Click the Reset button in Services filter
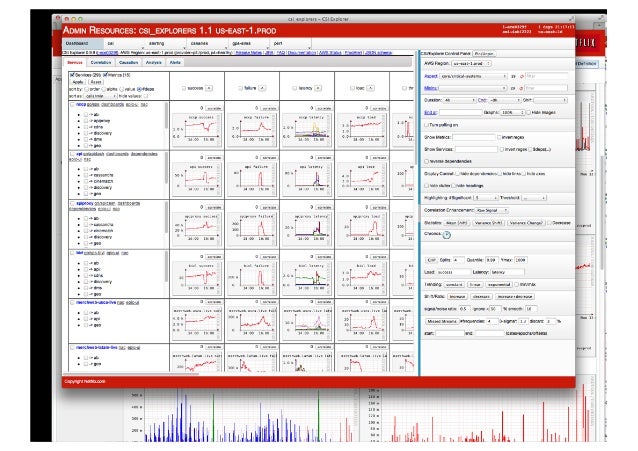Screen dimensions: 638x451 [96, 82]
